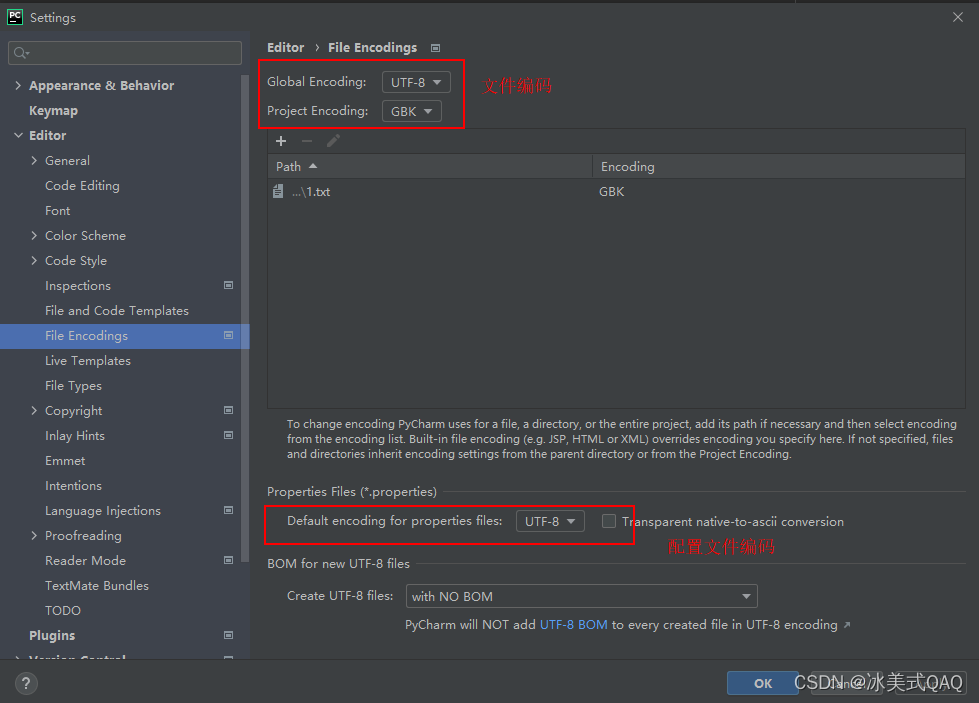Expand Appearance & Behavior section
The height and width of the screenshot is (703, 979).
(18, 86)
